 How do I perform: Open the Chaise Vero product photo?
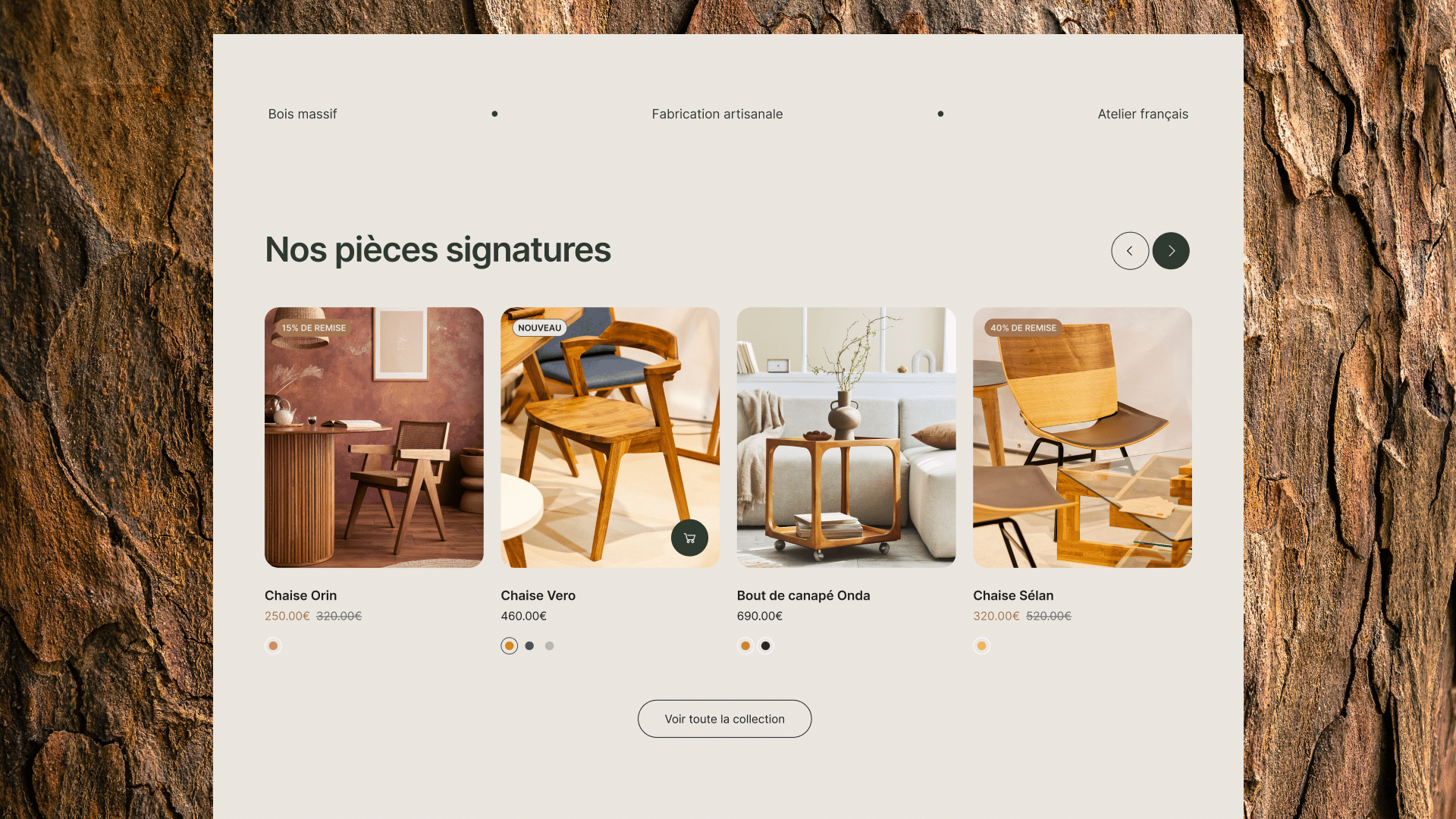[x=610, y=438]
